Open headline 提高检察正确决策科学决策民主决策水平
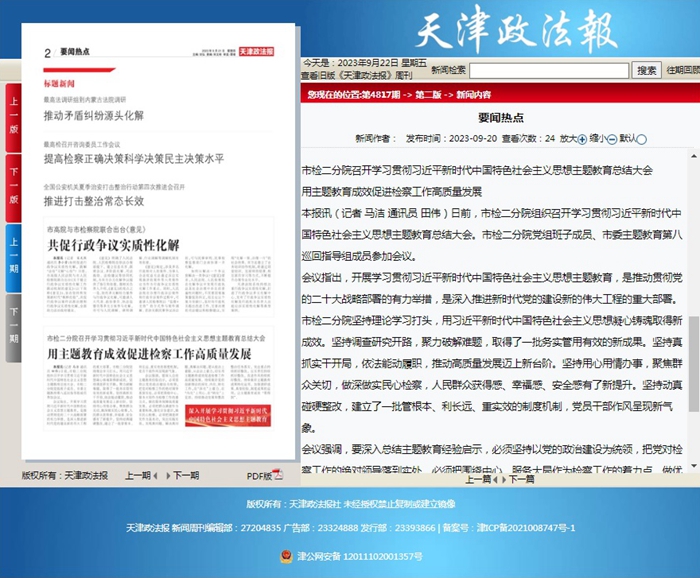 tap(134, 159)
